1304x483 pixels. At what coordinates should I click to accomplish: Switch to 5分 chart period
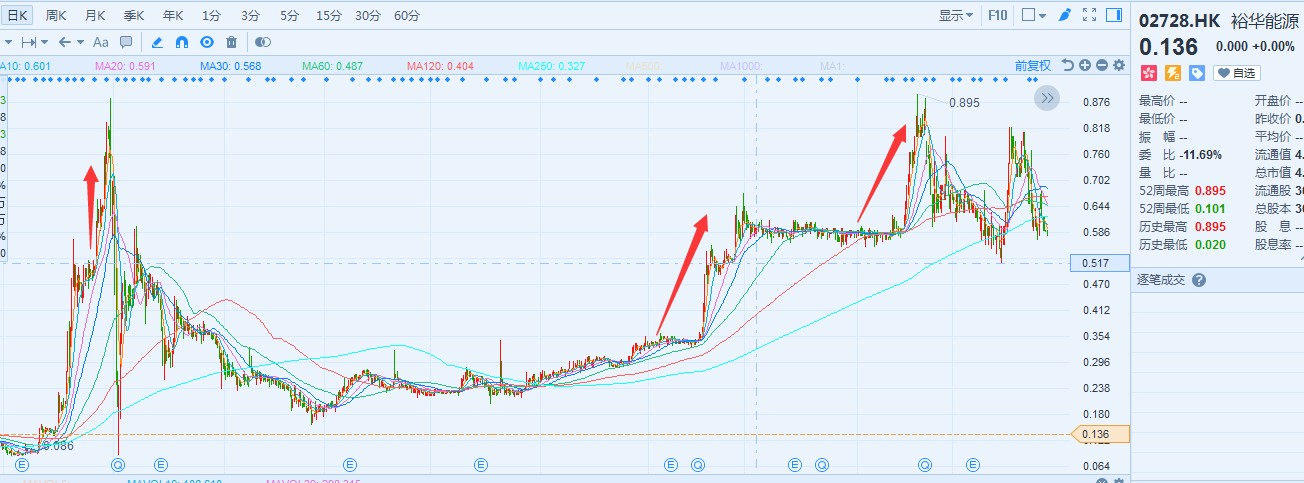coord(289,15)
